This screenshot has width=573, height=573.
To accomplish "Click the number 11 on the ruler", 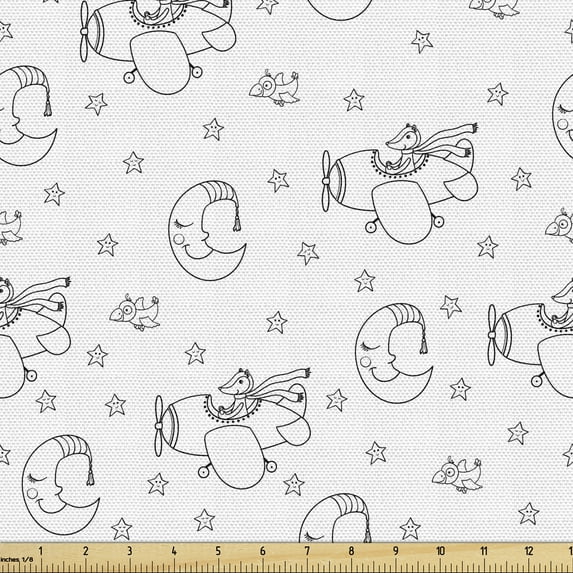I will click(484, 551).
